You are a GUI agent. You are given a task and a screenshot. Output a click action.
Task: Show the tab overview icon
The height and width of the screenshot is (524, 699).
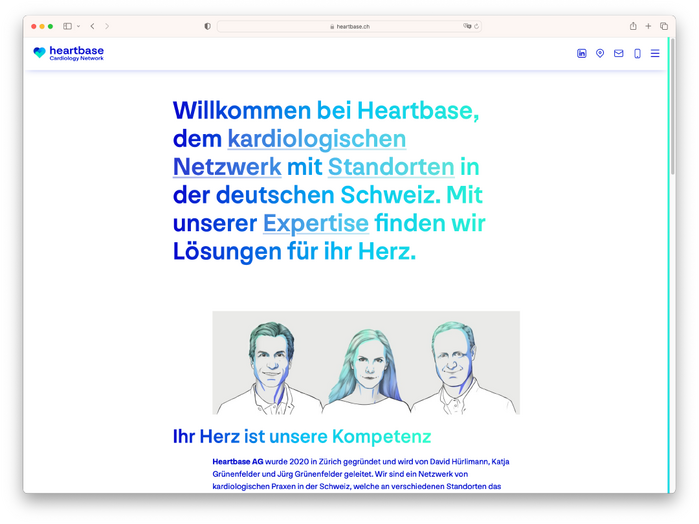tap(664, 26)
